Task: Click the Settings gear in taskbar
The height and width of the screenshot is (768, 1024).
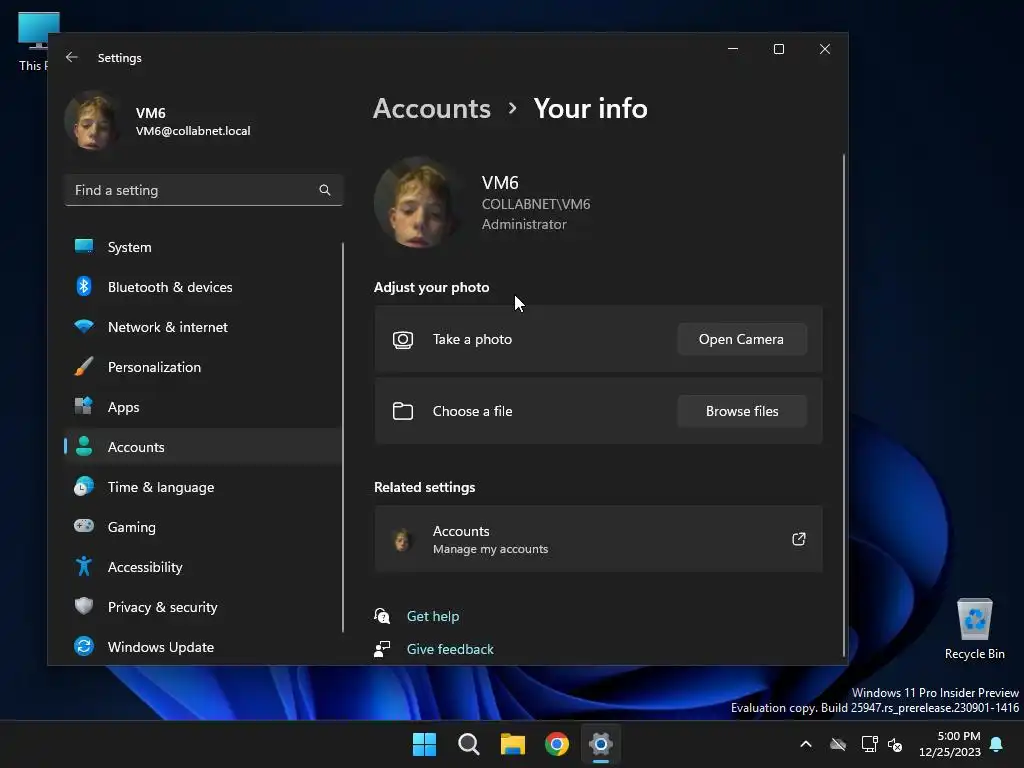Action: pos(601,744)
